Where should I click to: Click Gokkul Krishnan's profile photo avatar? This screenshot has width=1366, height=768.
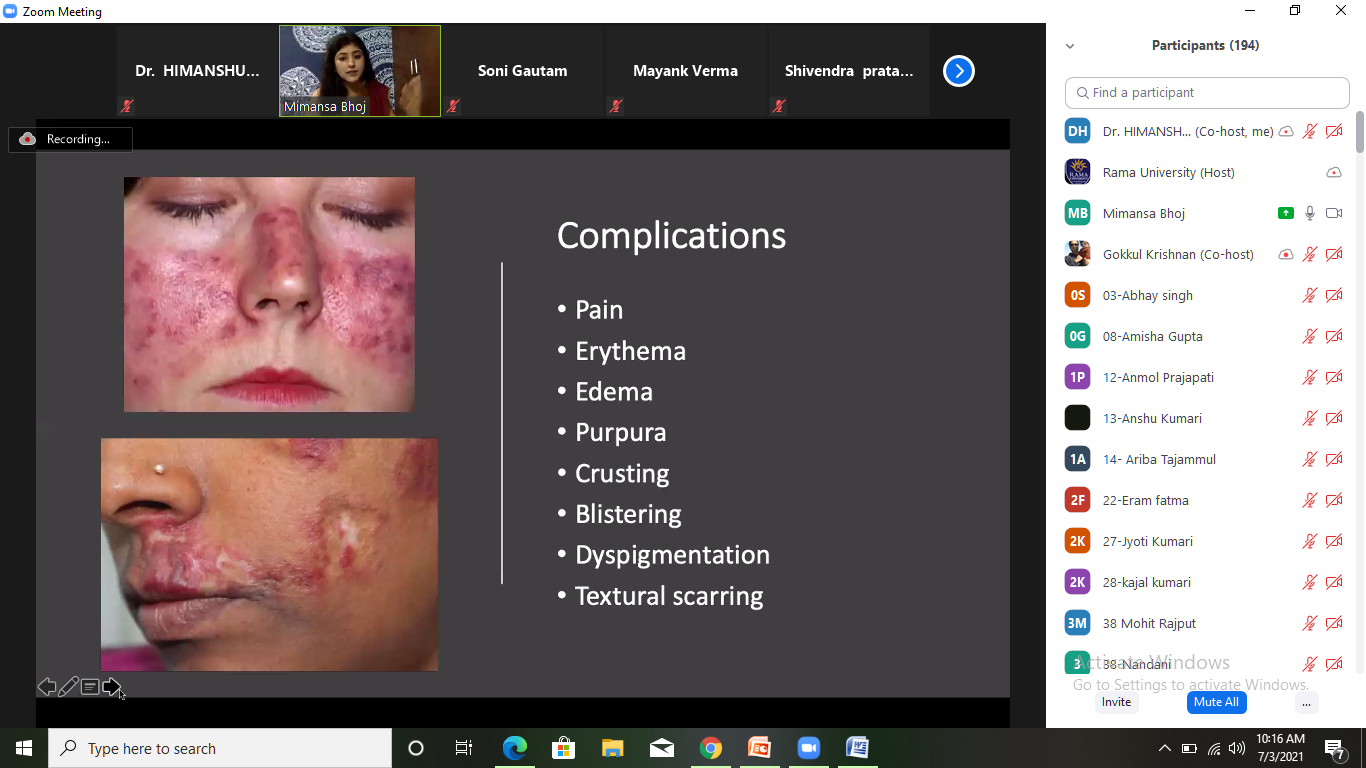[x=1077, y=254]
